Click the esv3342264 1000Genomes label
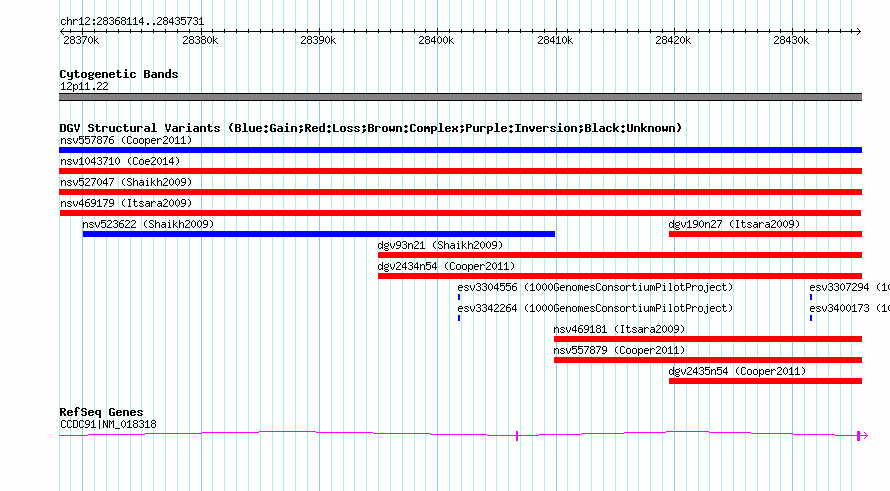 tap(595, 308)
